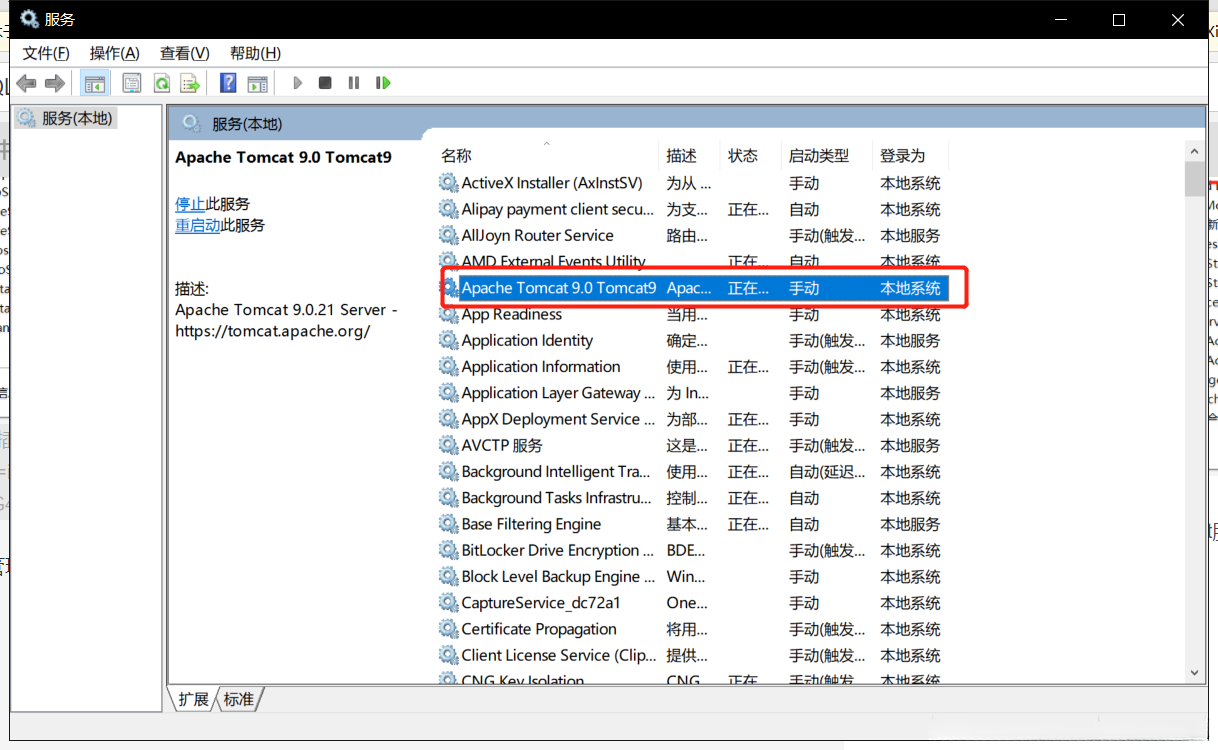Click the gear icon of Application Information
This screenshot has height=750, width=1218.
click(x=449, y=366)
